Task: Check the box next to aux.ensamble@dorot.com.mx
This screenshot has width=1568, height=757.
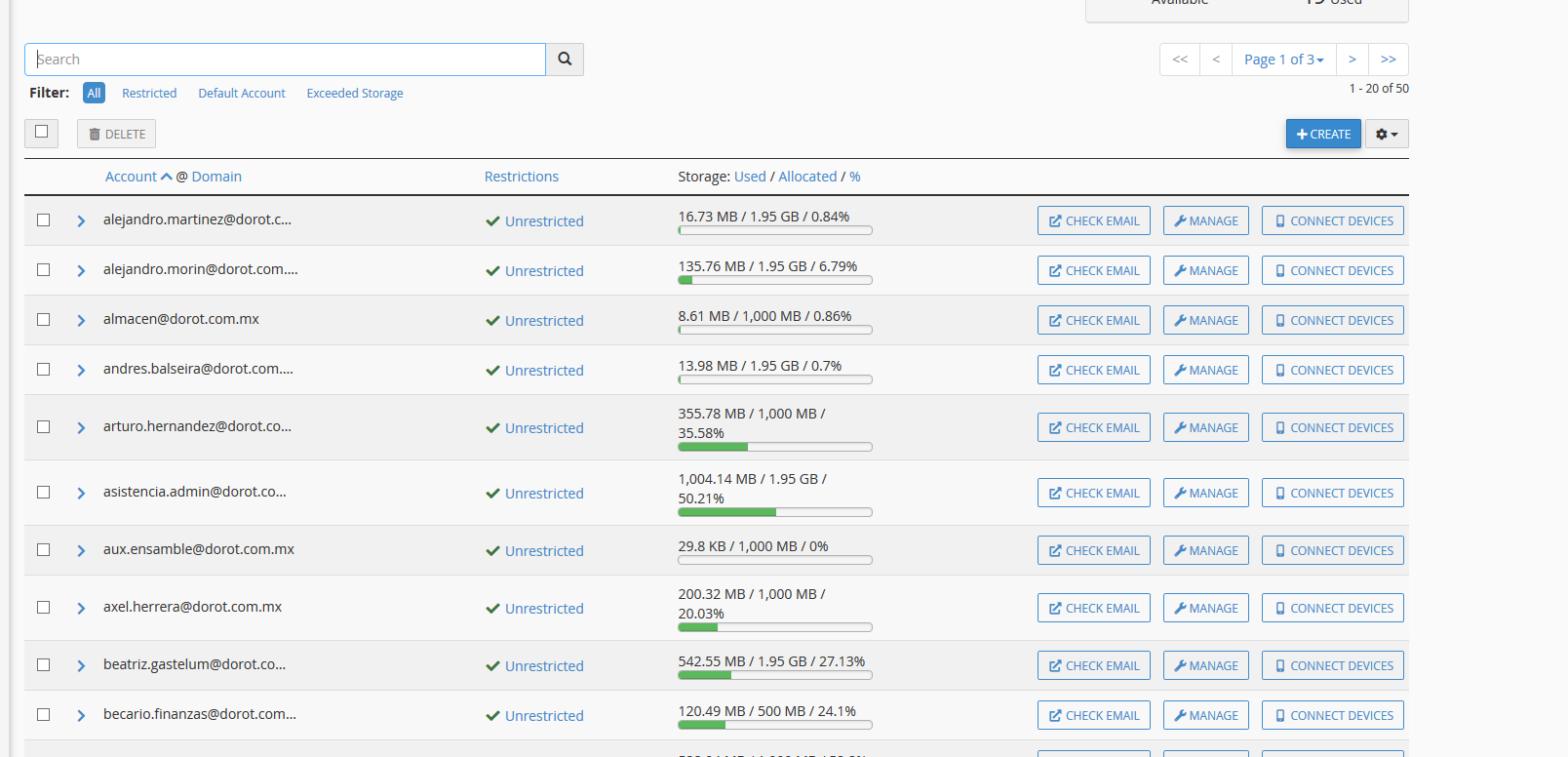Action: click(x=44, y=550)
